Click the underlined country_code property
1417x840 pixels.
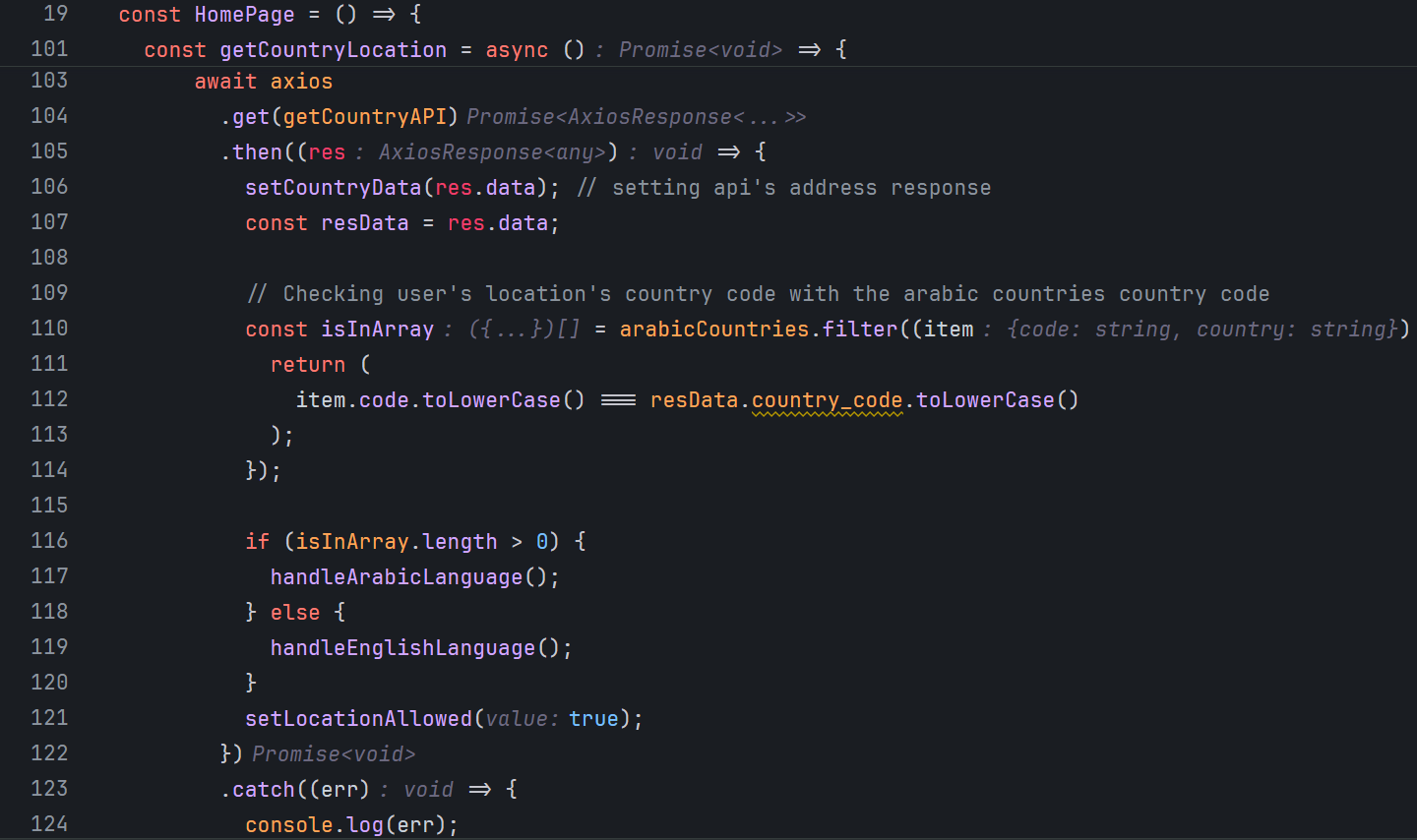pyautogui.click(x=827, y=399)
